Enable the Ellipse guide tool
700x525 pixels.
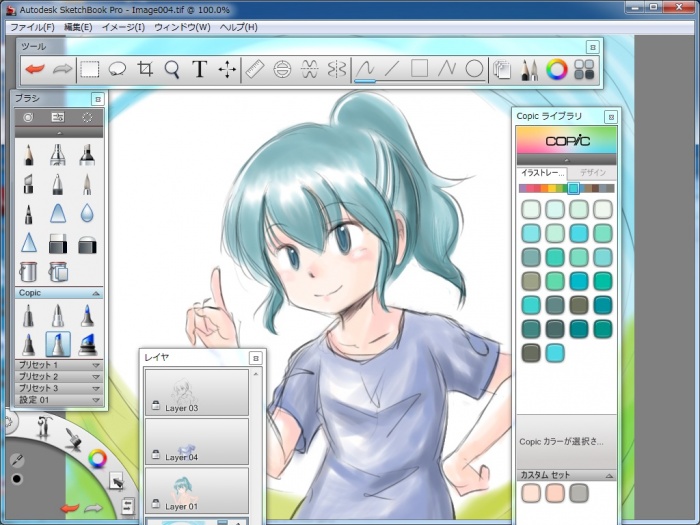click(x=282, y=70)
